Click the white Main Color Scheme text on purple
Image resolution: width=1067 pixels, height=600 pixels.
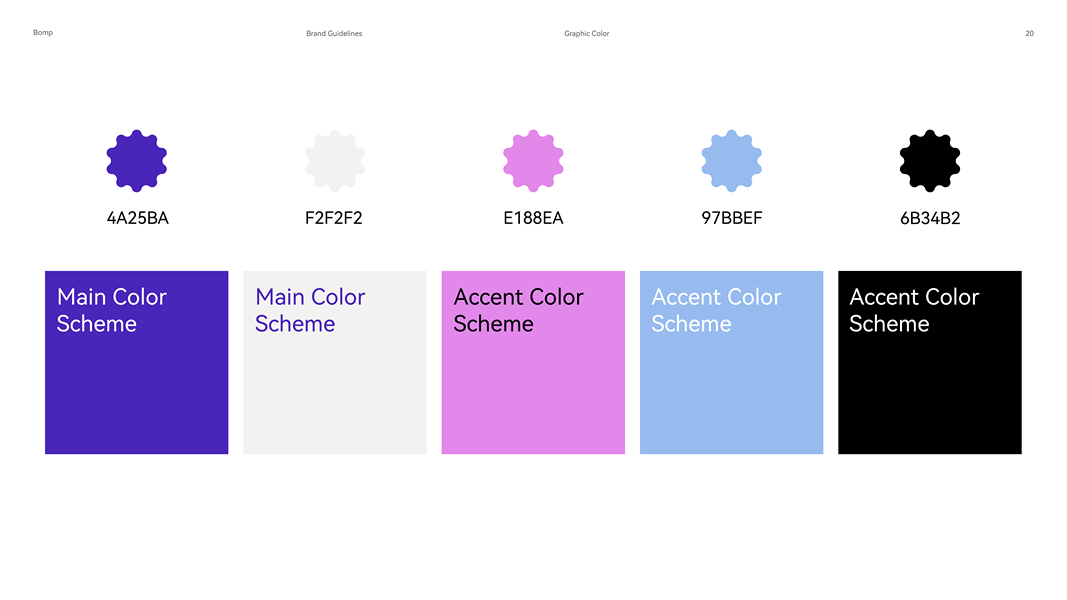click(x=111, y=310)
